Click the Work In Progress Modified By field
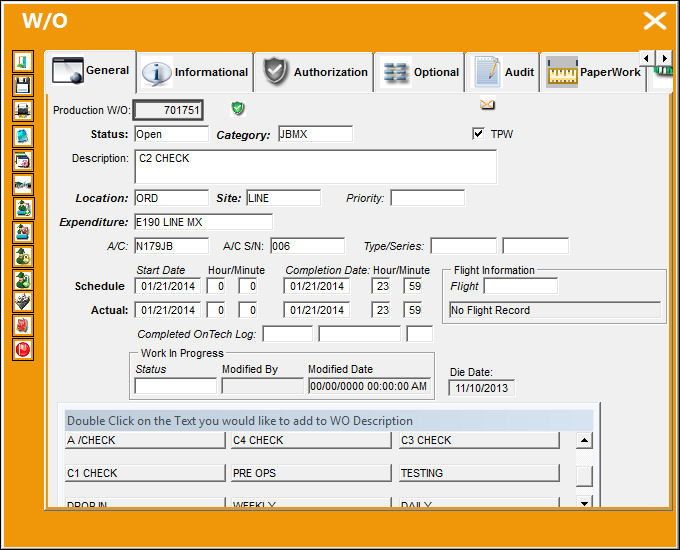The image size is (680, 550). (x=262, y=386)
